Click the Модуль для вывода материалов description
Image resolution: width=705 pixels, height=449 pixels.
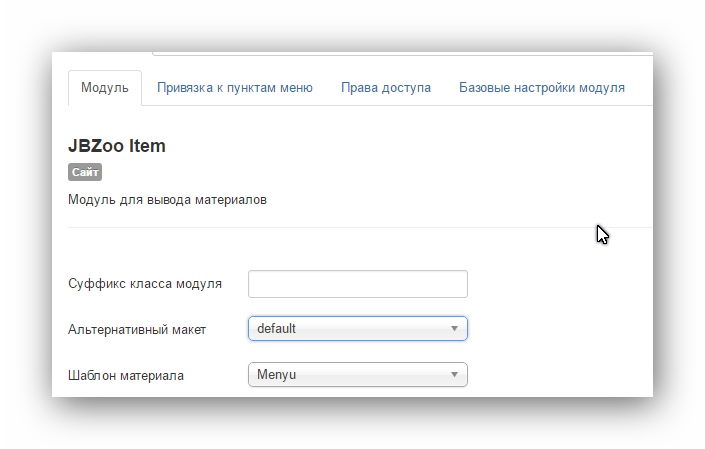pos(167,200)
